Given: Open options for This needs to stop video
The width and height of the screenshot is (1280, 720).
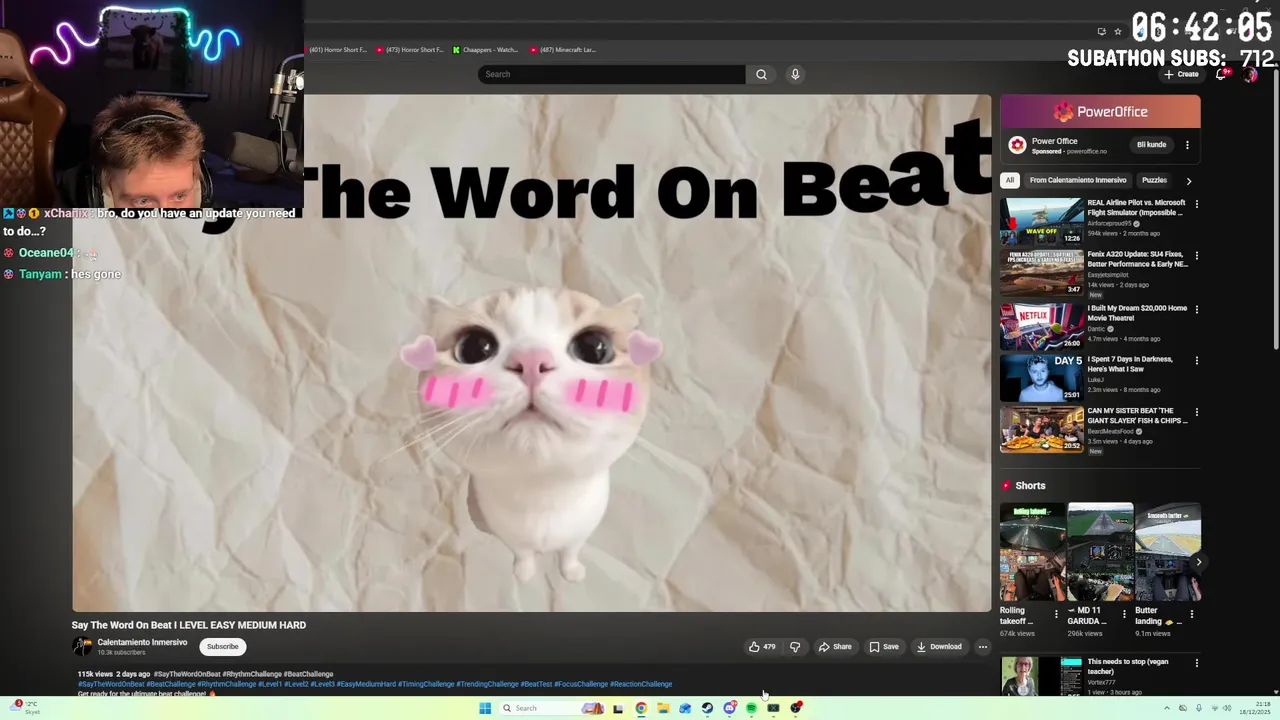Looking at the screenshot, I should click(1196, 663).
